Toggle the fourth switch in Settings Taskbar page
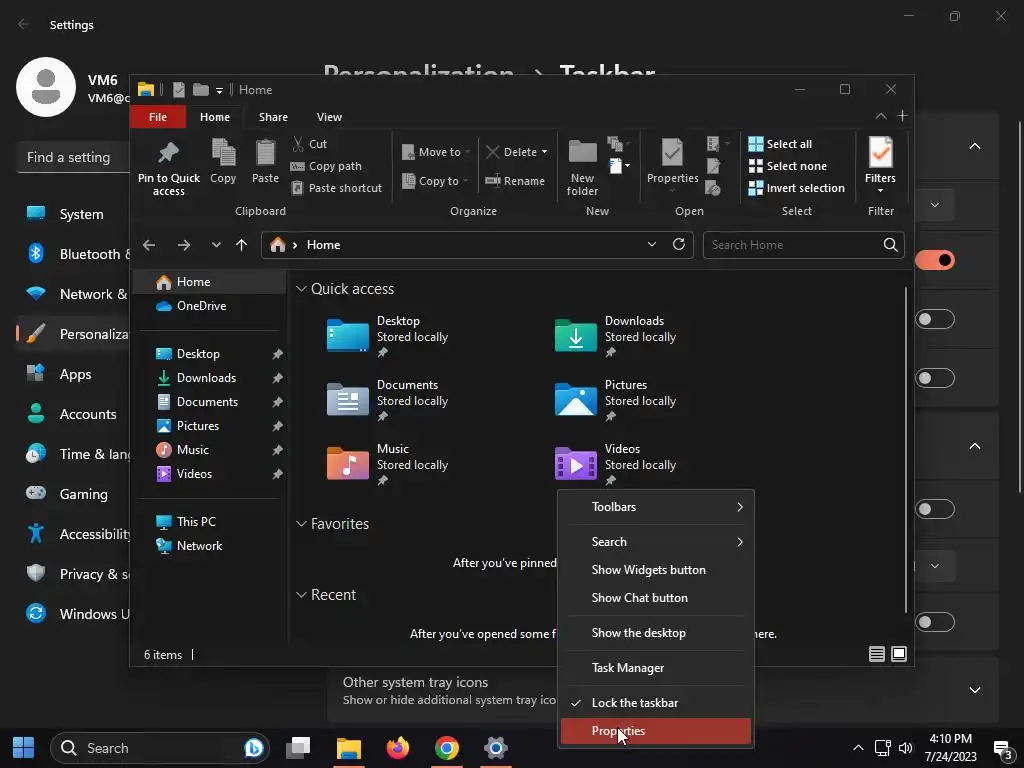 [935, 509]
